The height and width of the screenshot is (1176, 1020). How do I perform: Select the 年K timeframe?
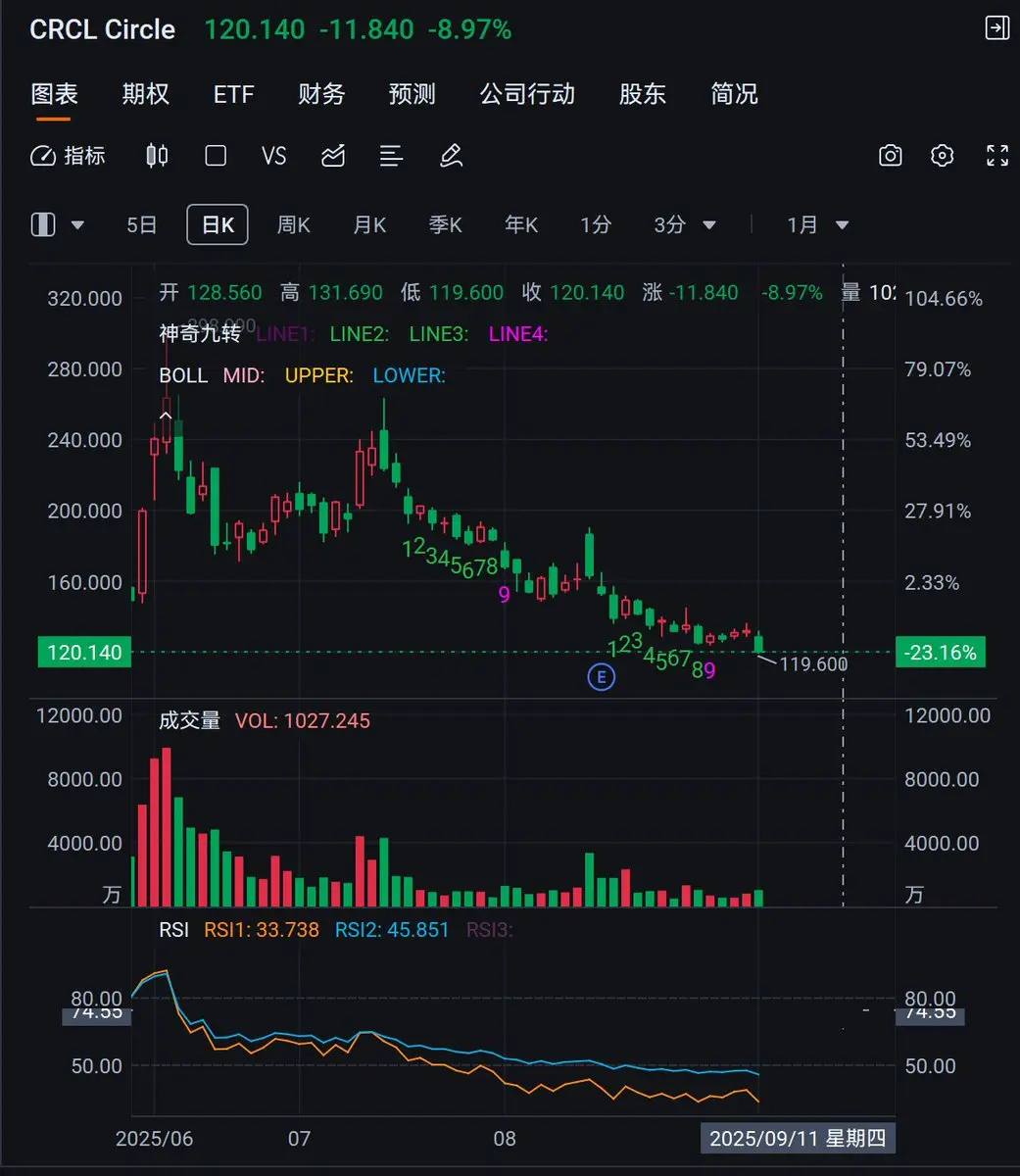521,225
